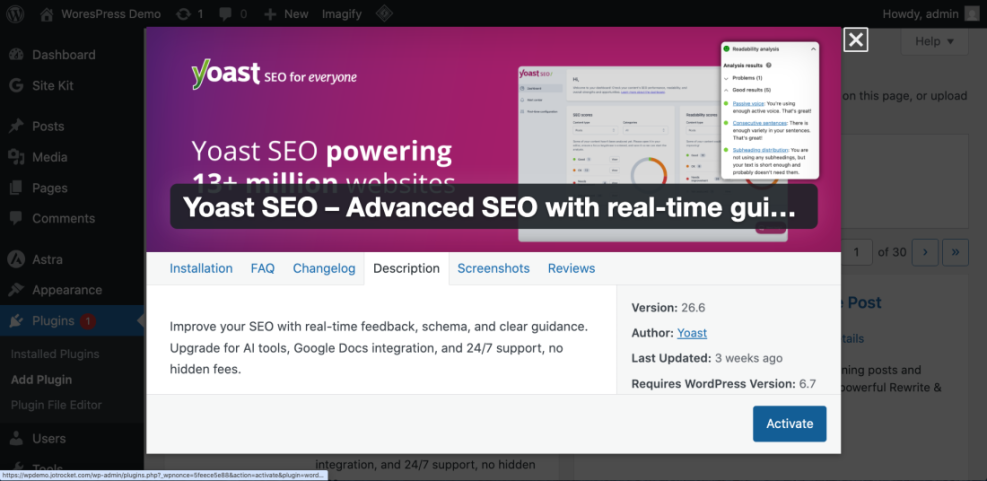The image size is (987, 481).
Task: Open the comments bubble in admin bar
Action: tap(233, 14)
